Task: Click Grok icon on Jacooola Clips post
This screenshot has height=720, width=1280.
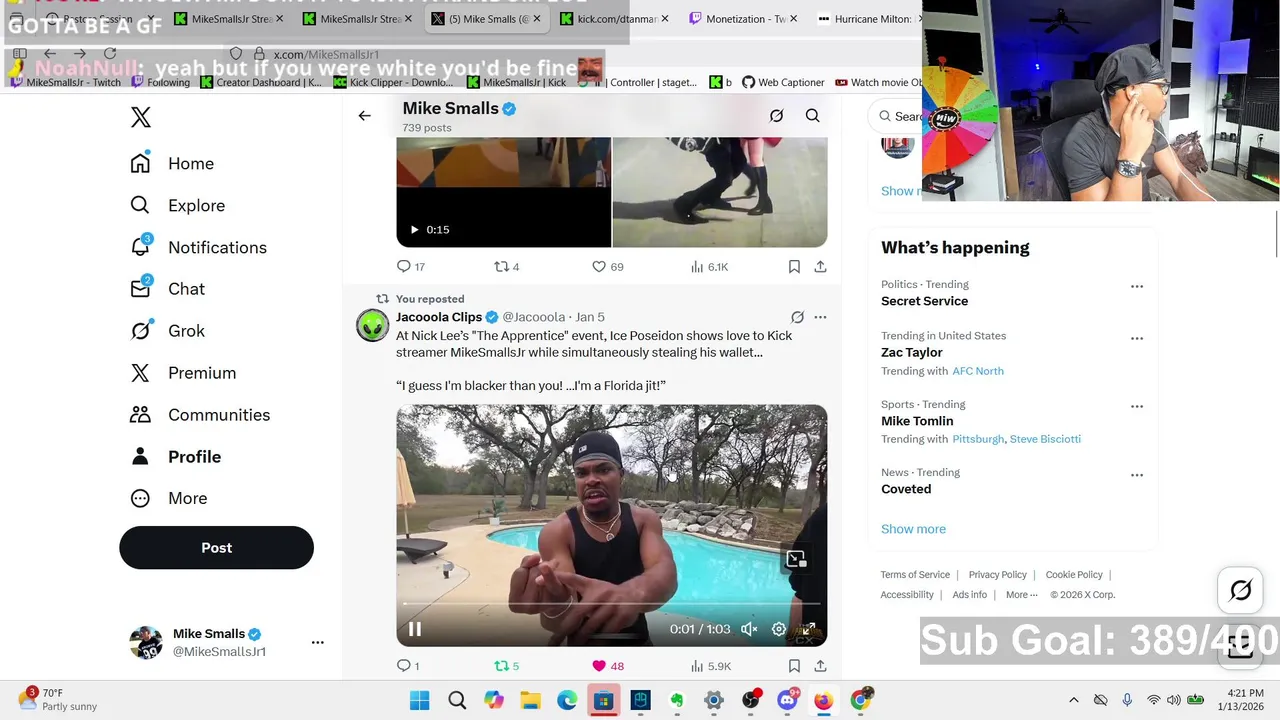Action: (797, 317)
